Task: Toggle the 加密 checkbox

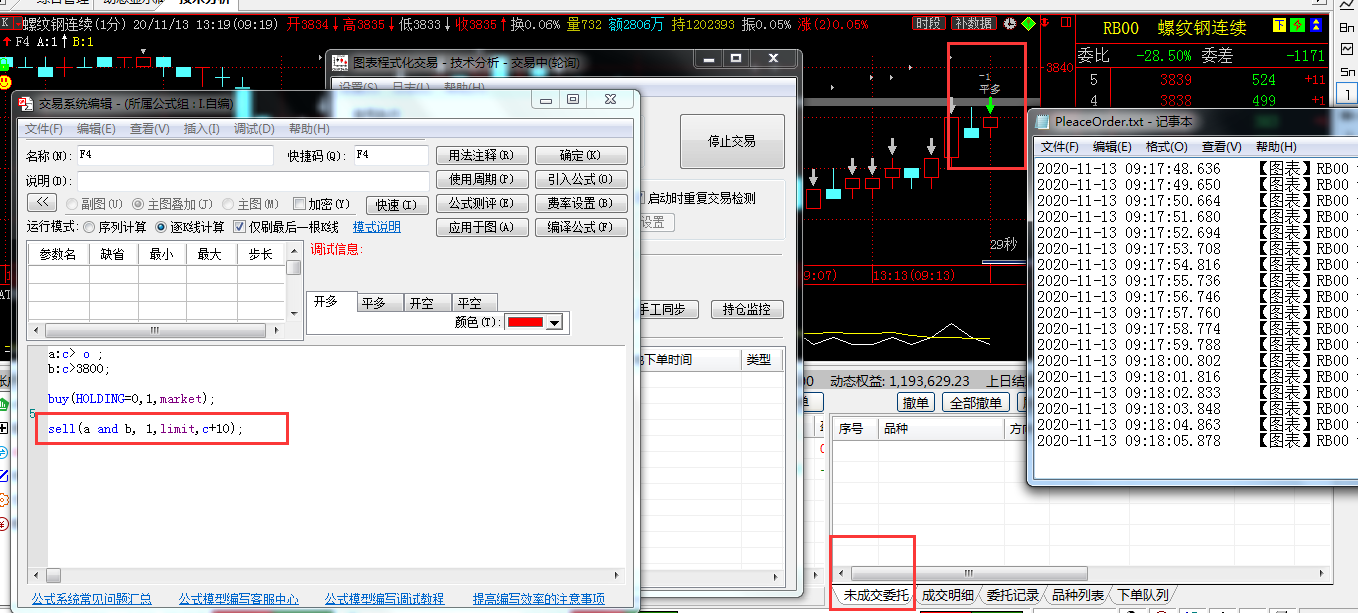Action: click(299, 204)
